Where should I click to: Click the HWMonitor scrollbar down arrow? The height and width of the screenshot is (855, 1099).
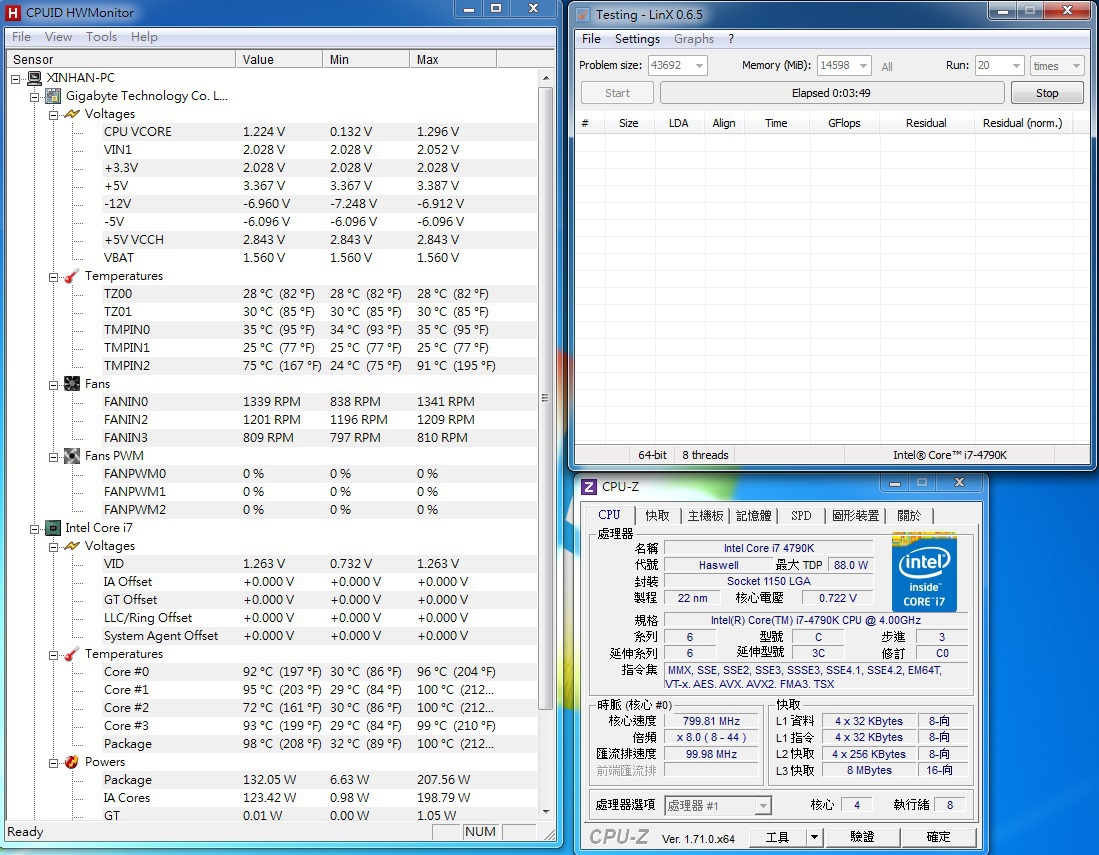(545, 812)
